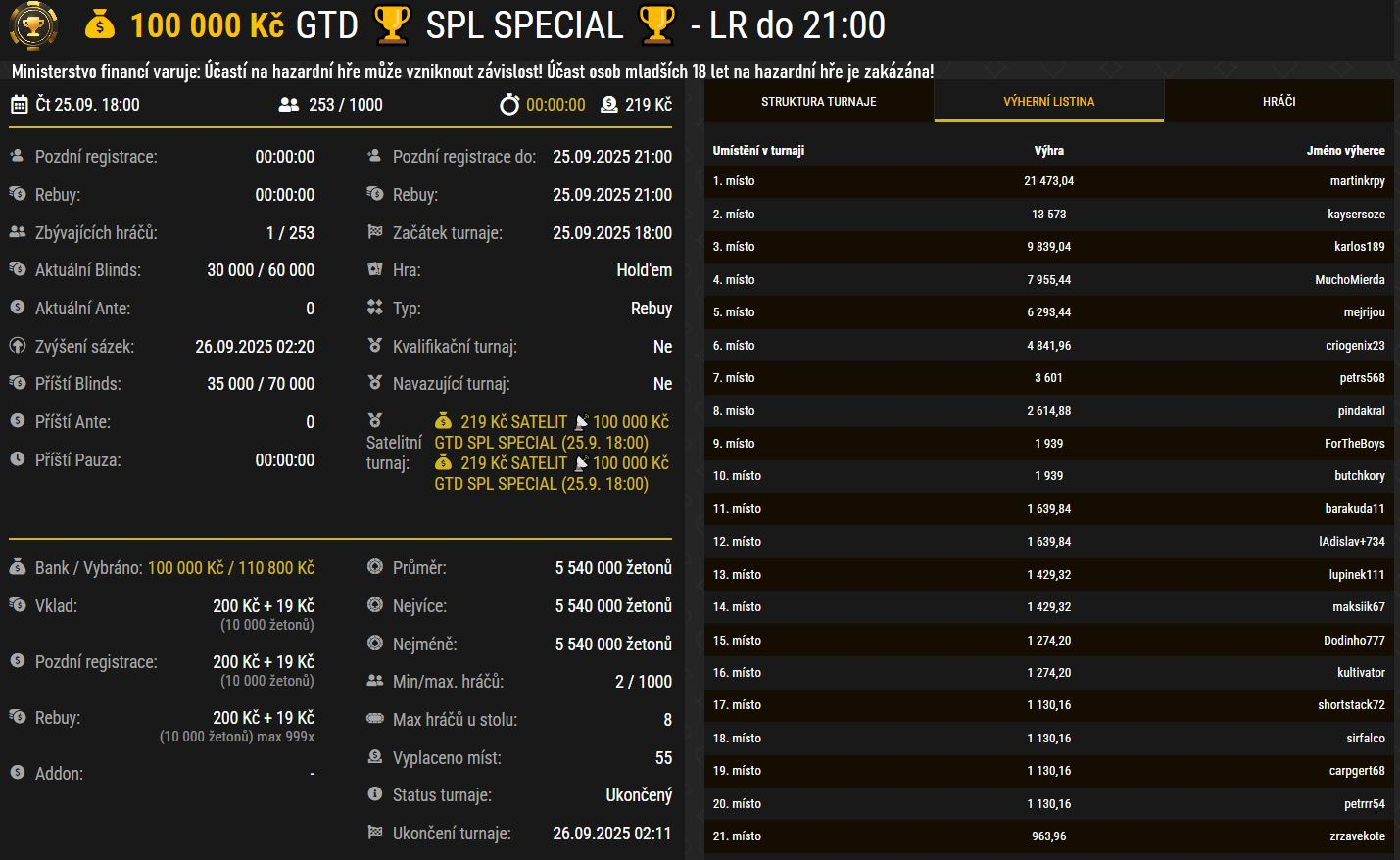1400x860 pixels.
Task: Click the checkered flag icon by Ukončení turnaje
Action: pyautogui.click(x=374, y=833)
